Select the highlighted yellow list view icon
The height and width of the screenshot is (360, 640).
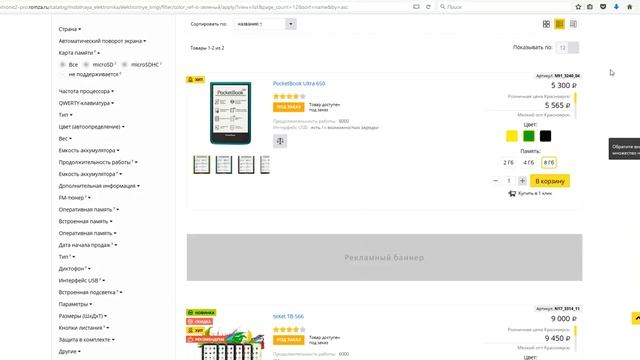click(x=560, y=24)
